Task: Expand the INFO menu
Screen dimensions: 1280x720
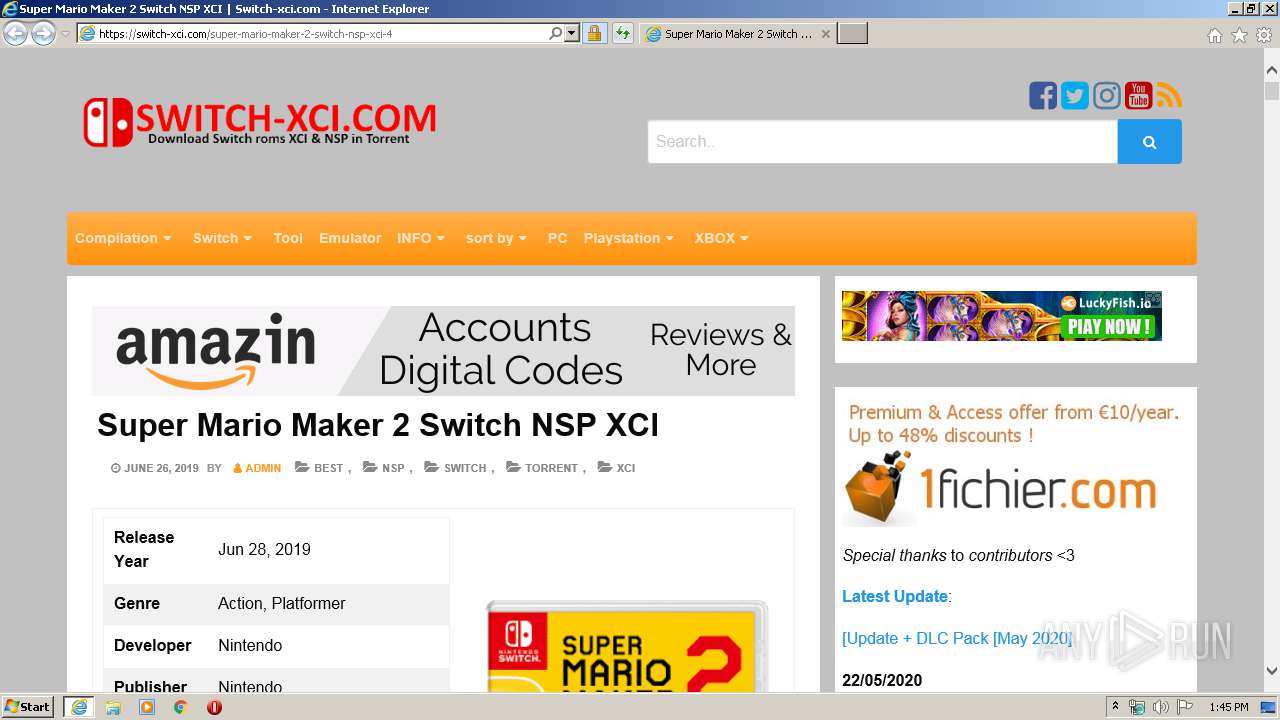Action: coord(421,238)
